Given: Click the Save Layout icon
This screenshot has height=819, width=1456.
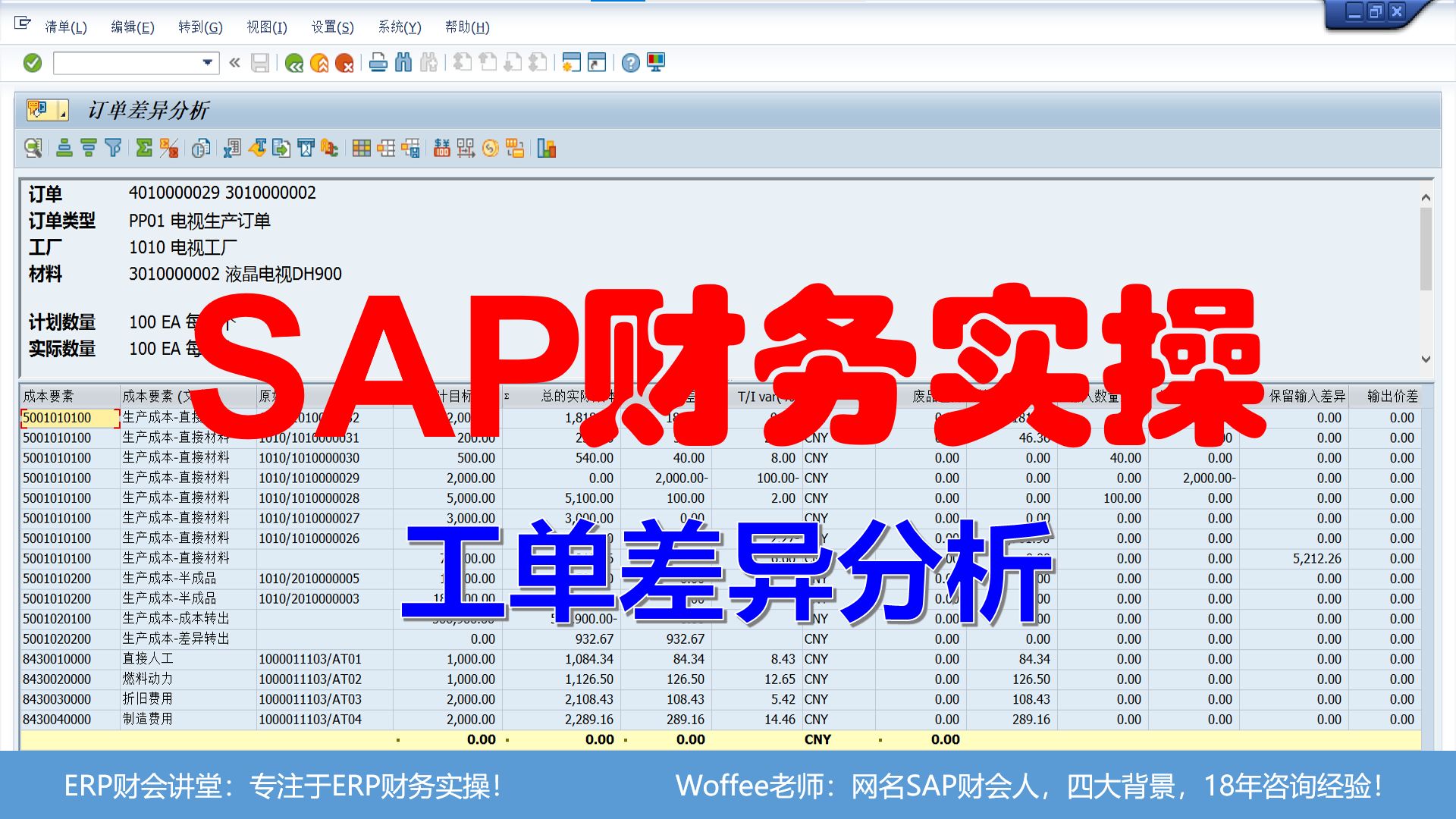Looking at the screenshot, I should (410, 148).
